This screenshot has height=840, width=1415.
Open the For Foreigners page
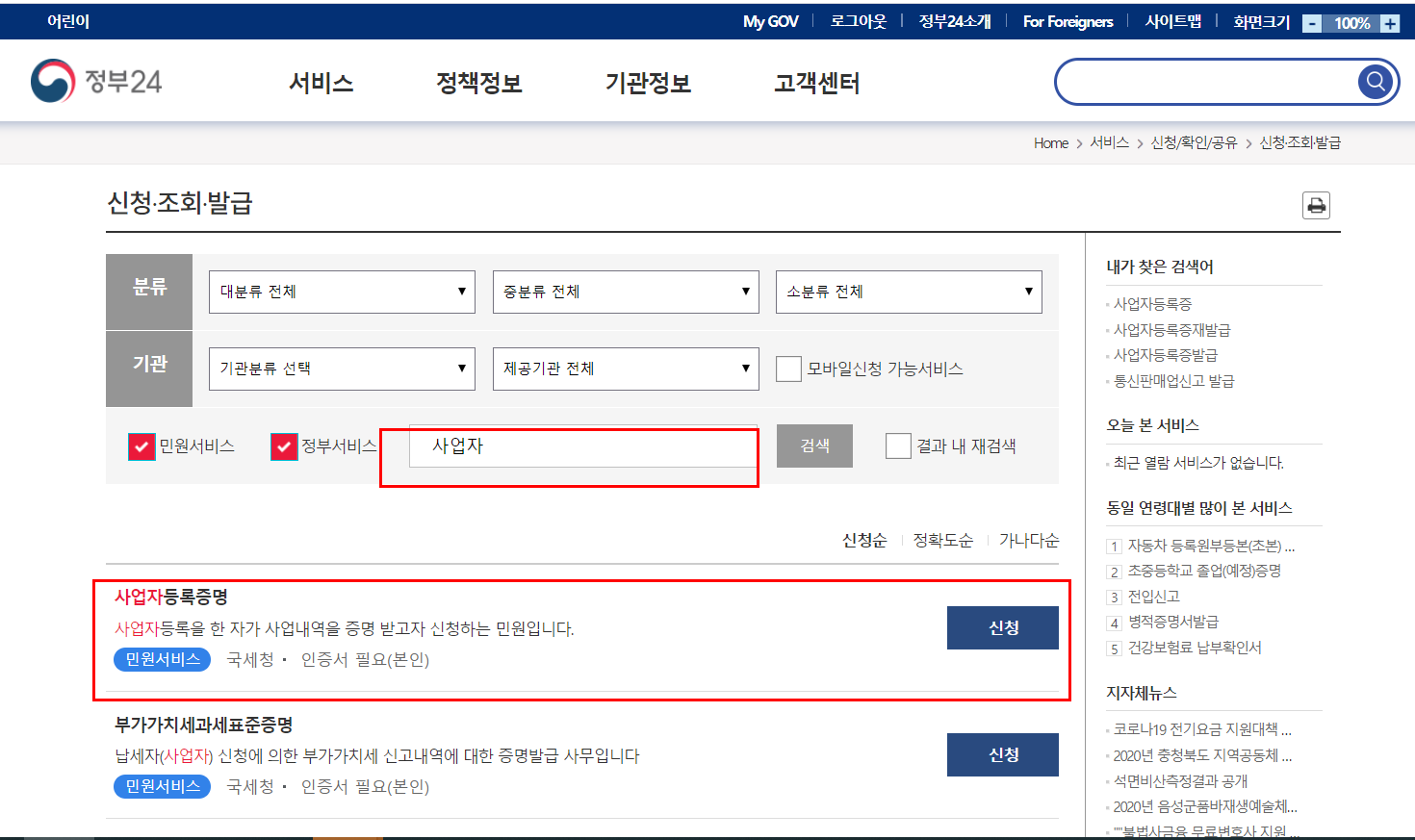pyautogui.click(x=1068, y=21)
